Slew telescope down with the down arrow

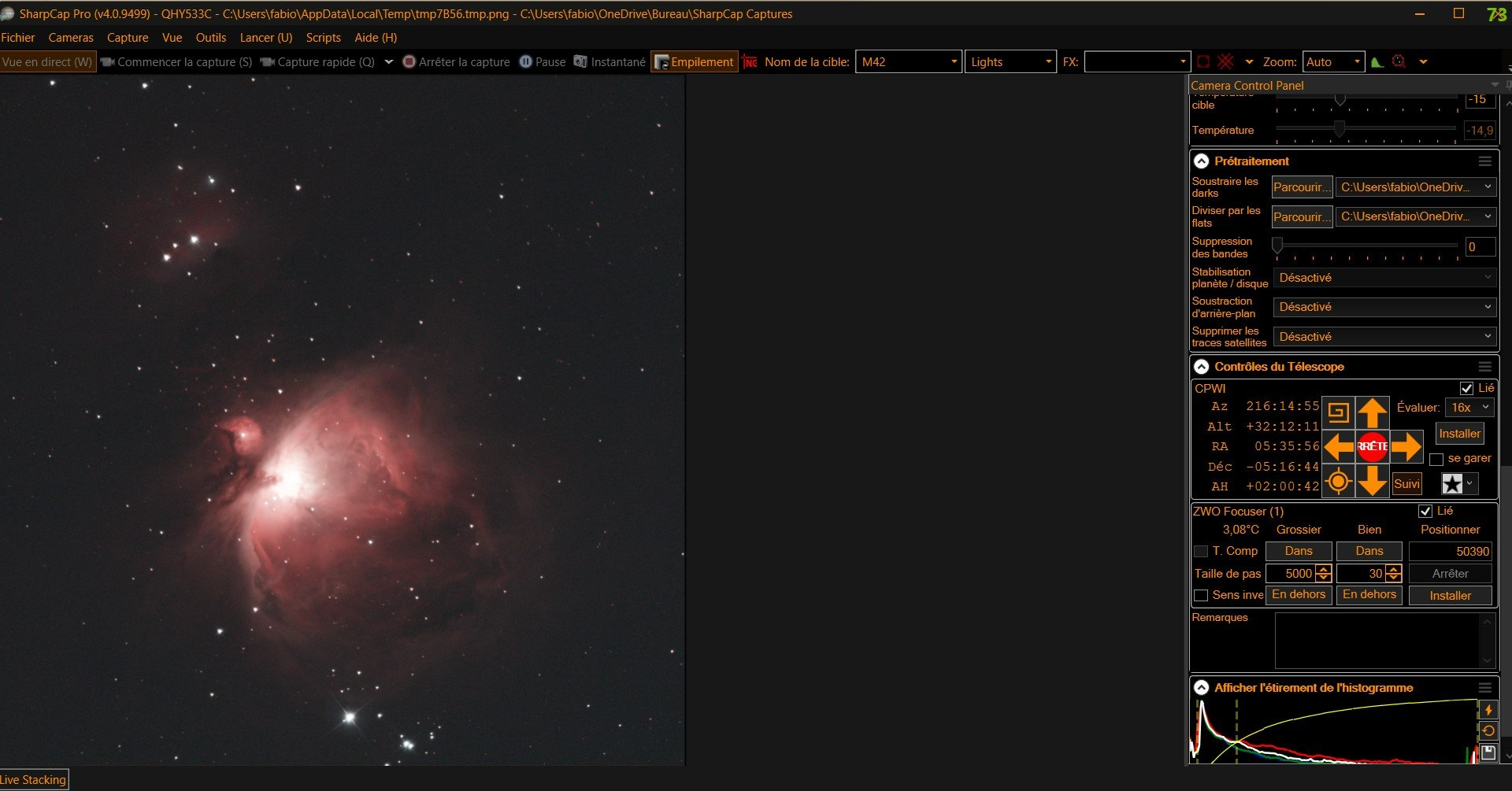click(1372, 481)
